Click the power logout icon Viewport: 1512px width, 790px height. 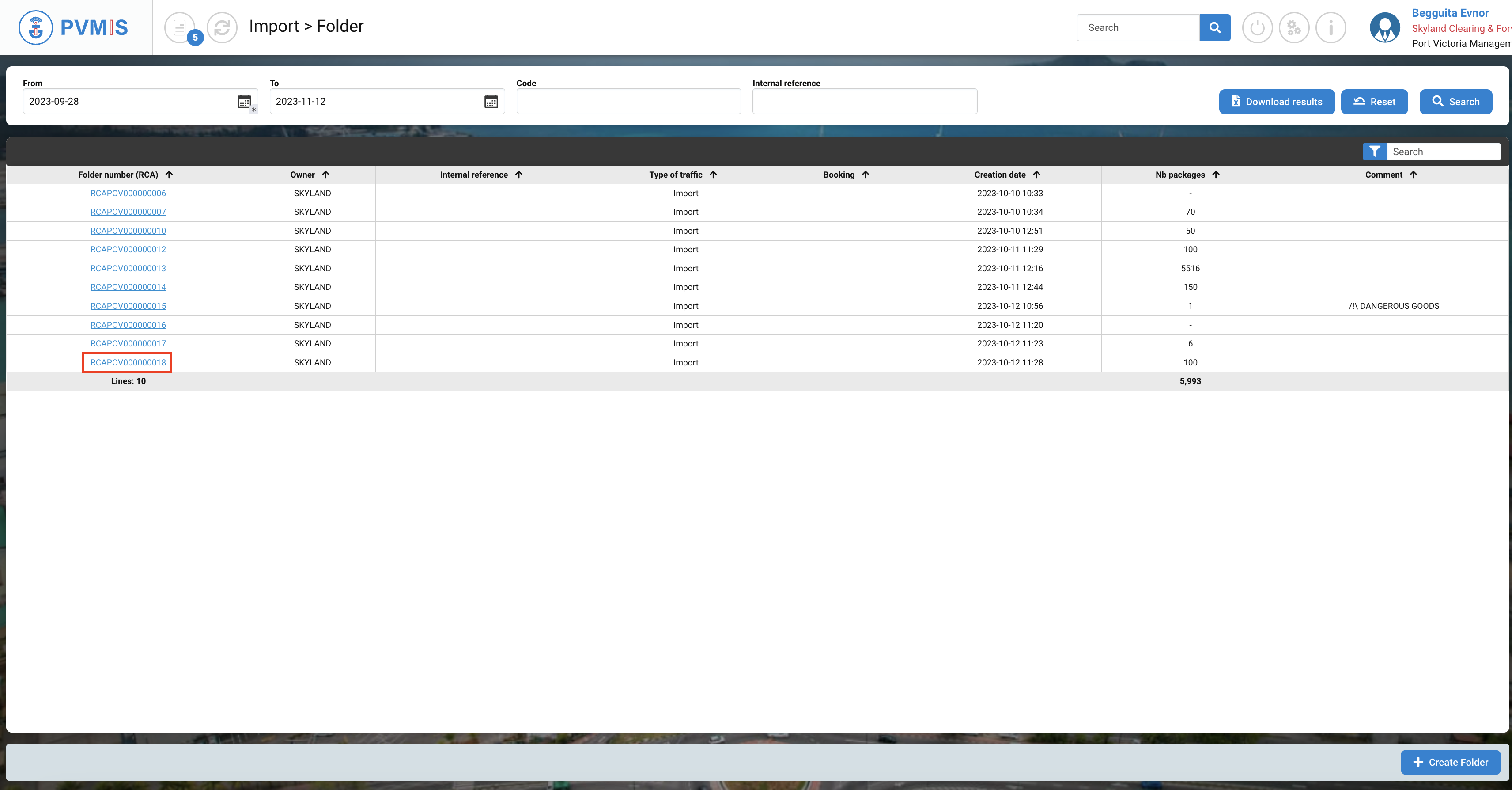(x=1257, y=27)
